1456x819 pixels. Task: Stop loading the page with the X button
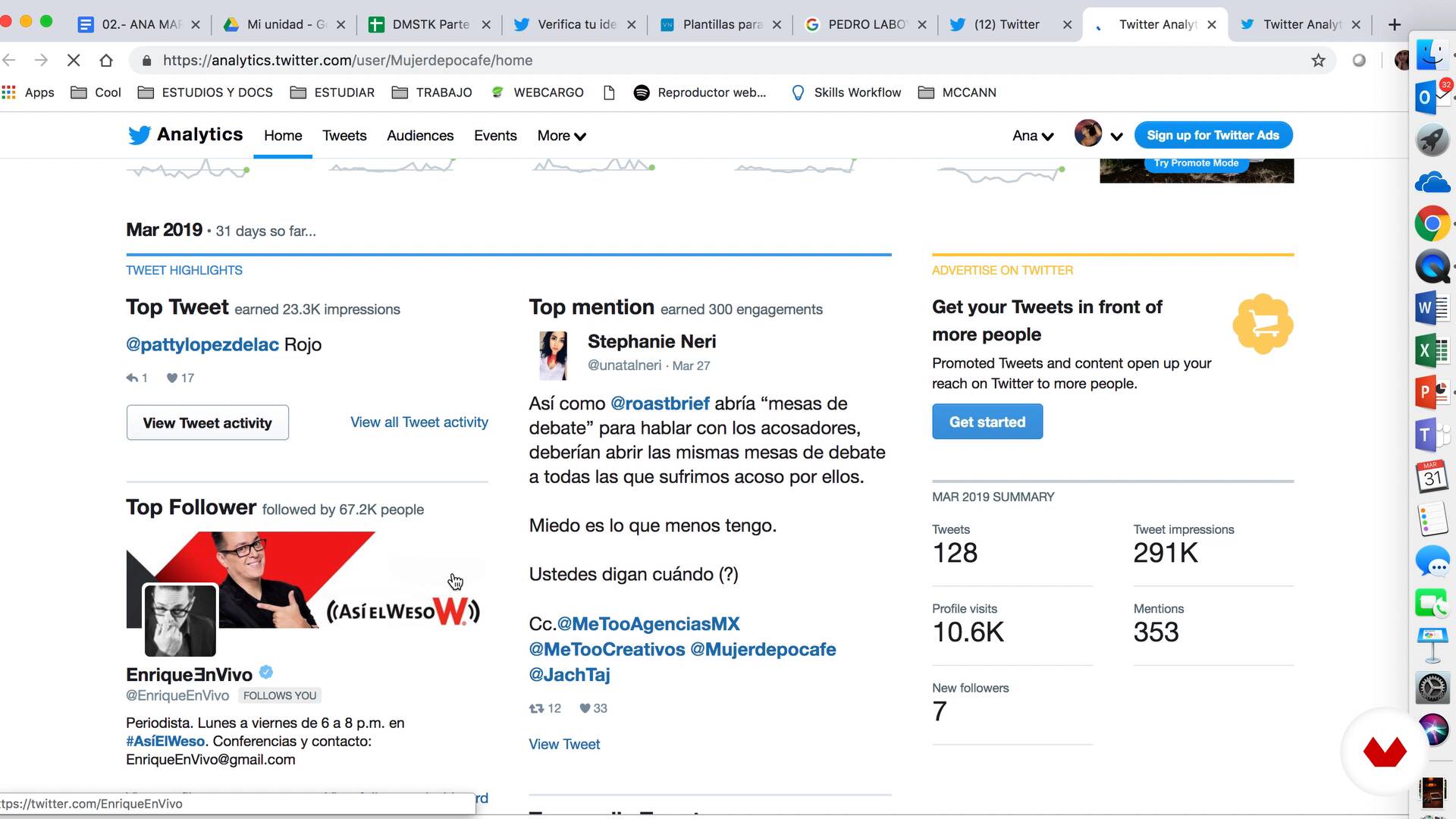74,60
